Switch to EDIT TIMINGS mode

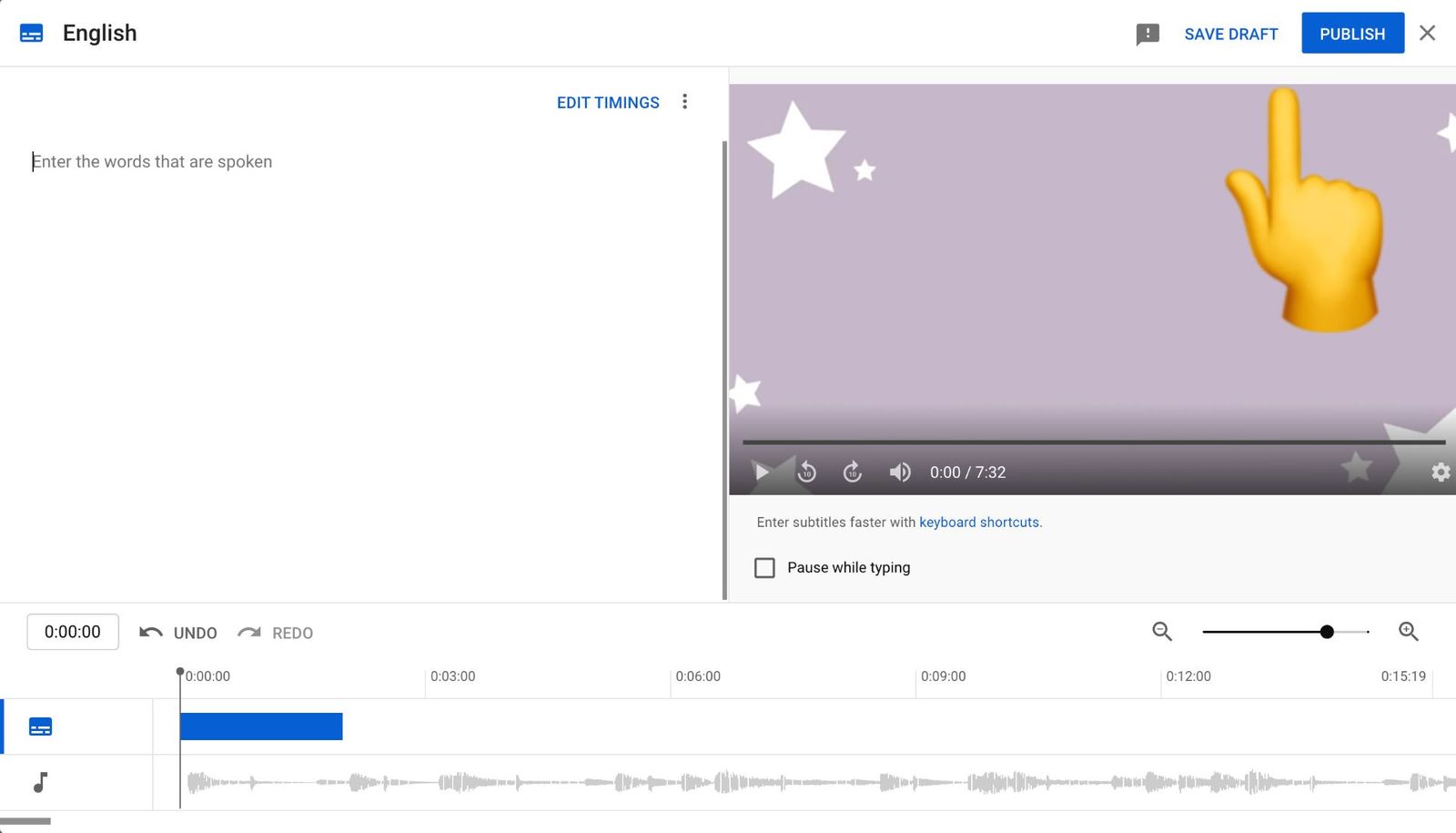click(608, 102)
